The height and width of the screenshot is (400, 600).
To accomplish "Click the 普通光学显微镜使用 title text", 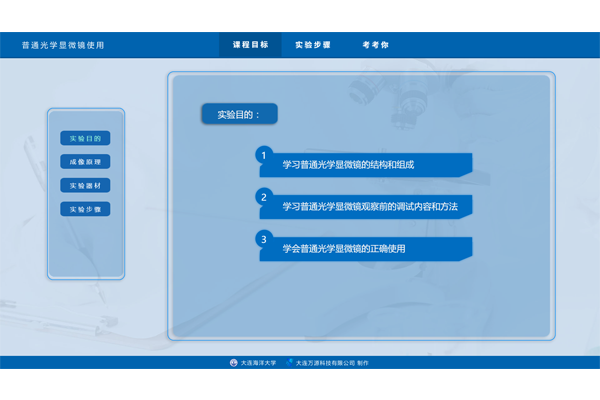I will [63, 45].
